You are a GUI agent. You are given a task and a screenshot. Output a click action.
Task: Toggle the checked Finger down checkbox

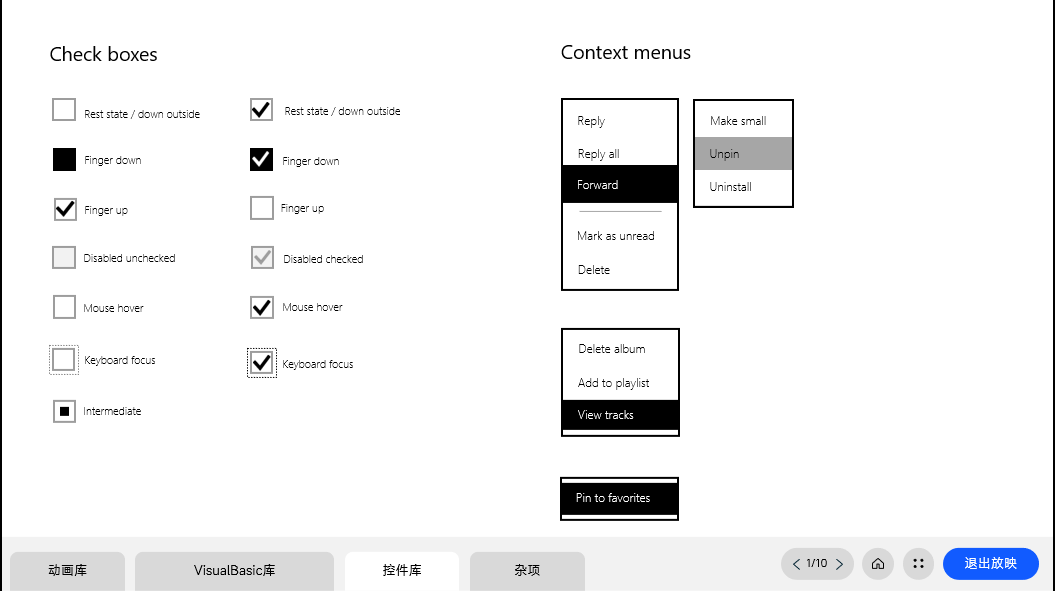[261, 159]
